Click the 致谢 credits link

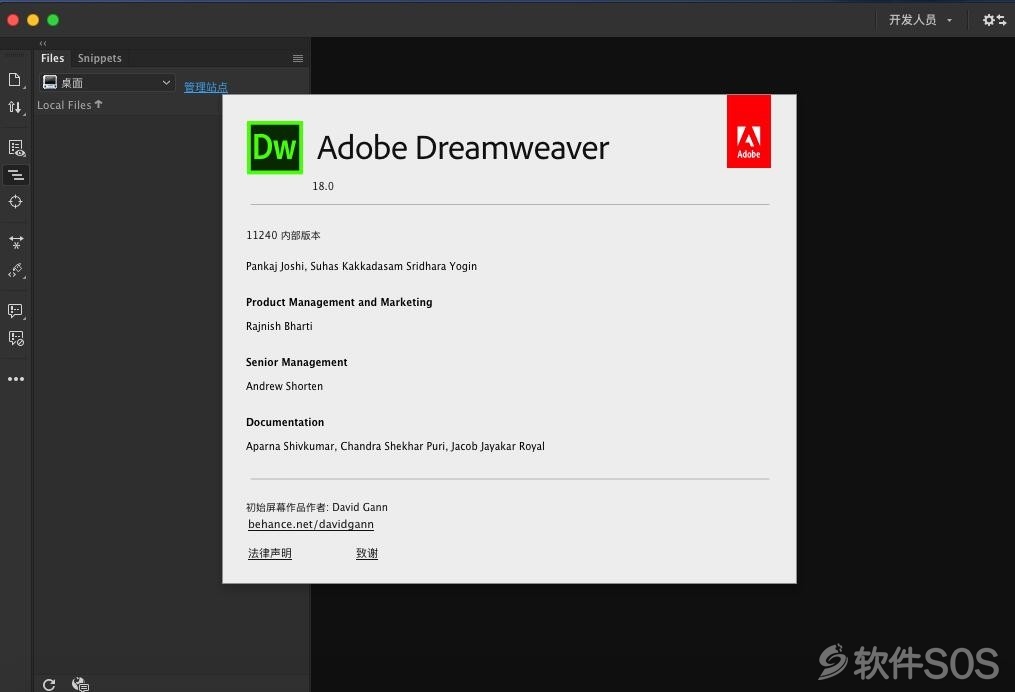367,553
